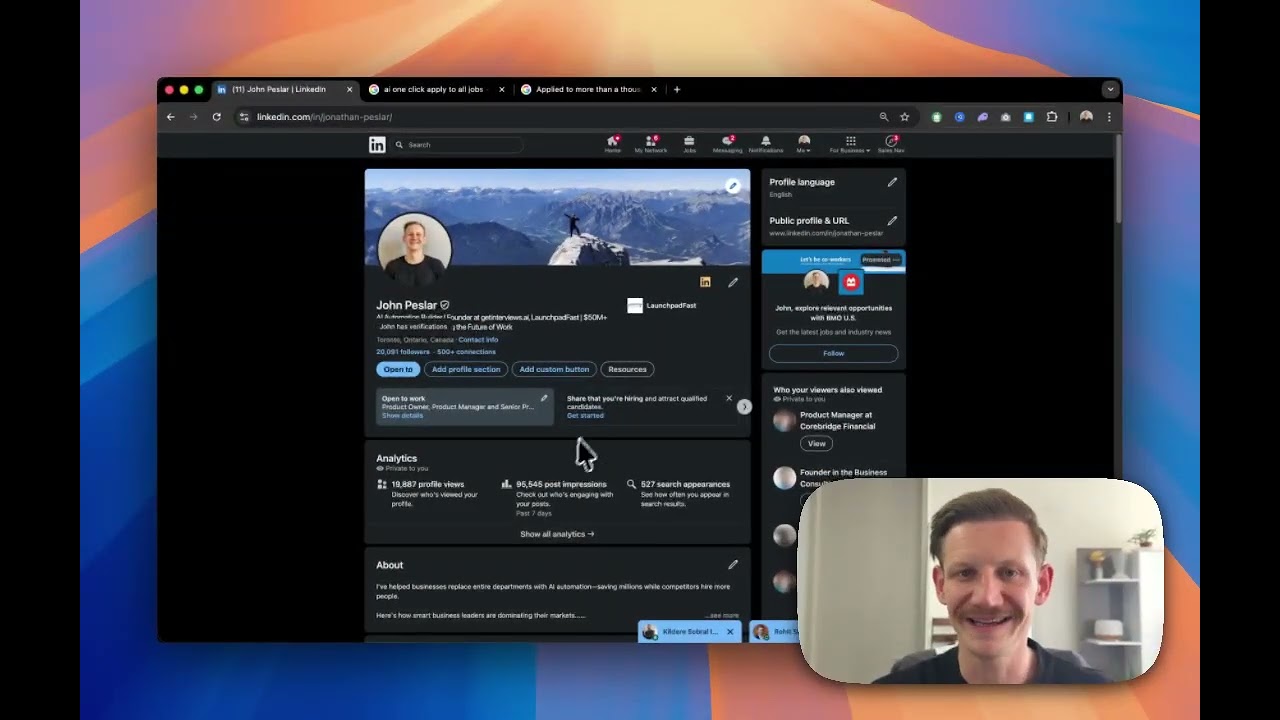Viewport: 1280px width, 720px height.
Task: Click the zoom magnifier in the address bar
Action: [884, 117]
